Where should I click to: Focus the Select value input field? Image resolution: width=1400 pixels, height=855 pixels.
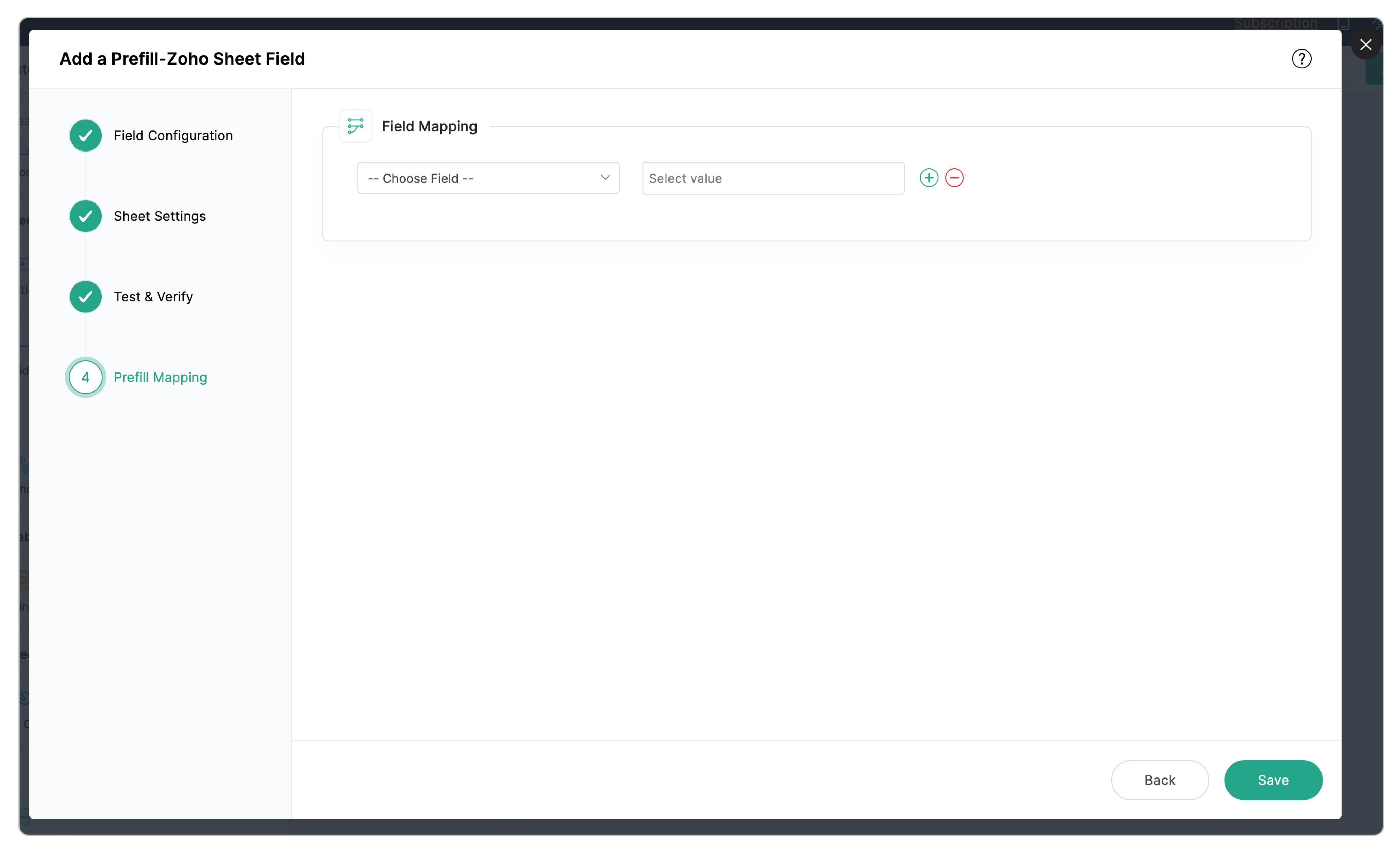[773, 179]
